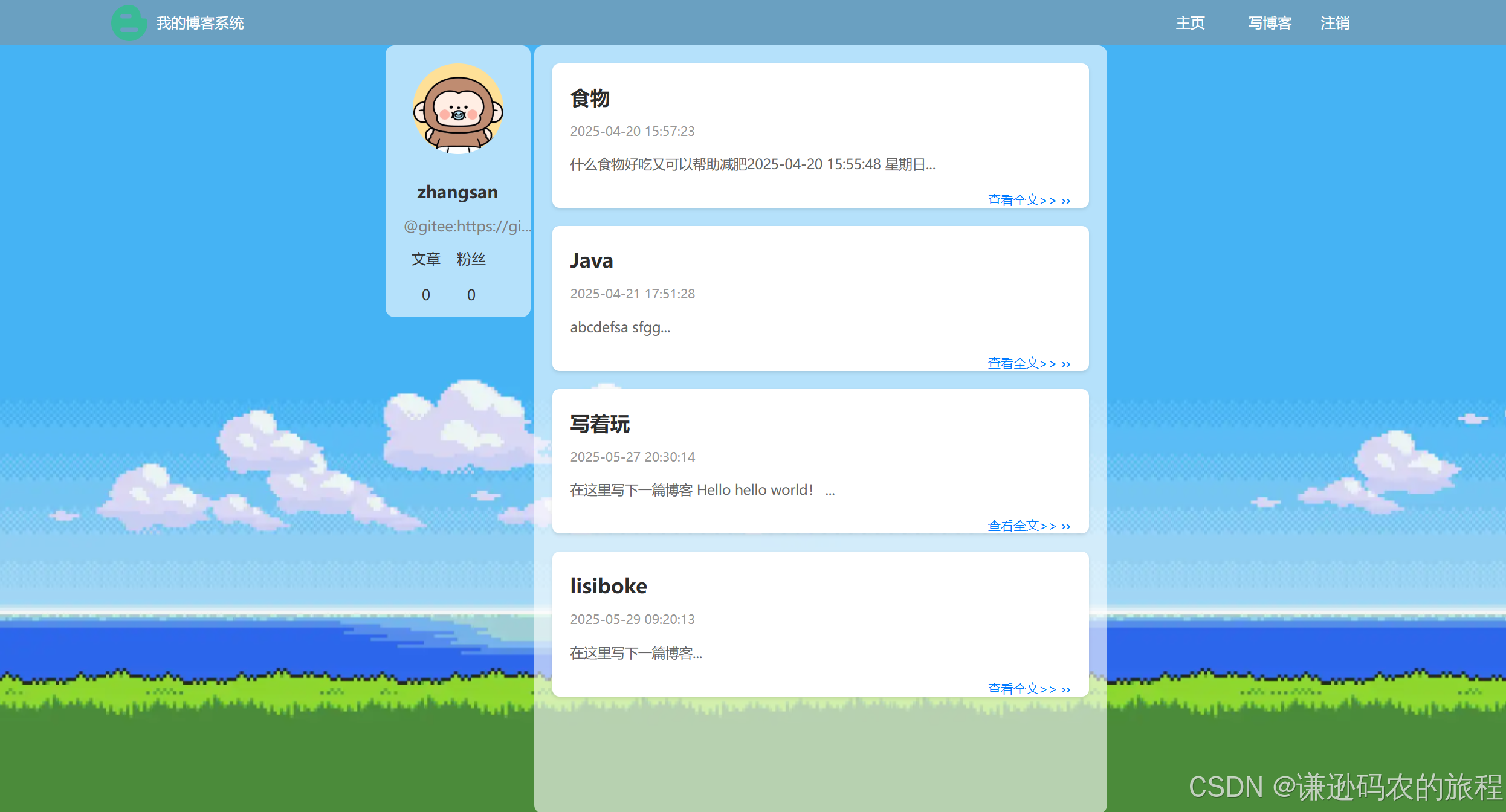The height and width of the screenshot is (812, 1506).
Task: Click the lisiboke blog title
Action: (609, 586)
